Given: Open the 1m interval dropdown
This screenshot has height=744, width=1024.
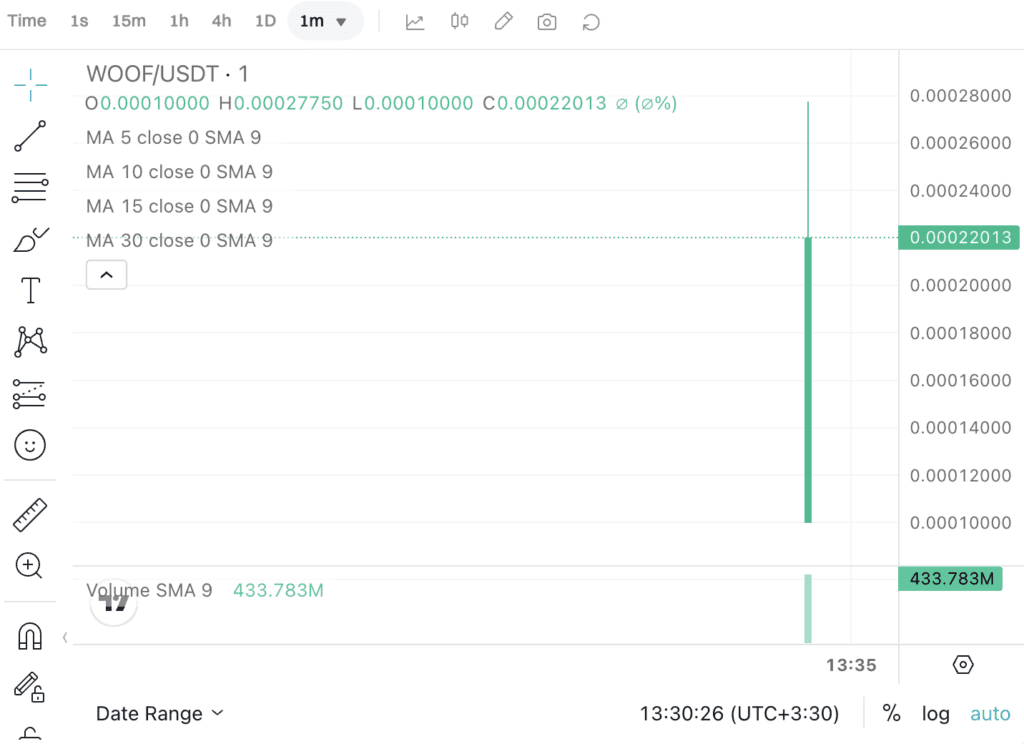Looking at the screenshot, I should click(x=324, y=22).
